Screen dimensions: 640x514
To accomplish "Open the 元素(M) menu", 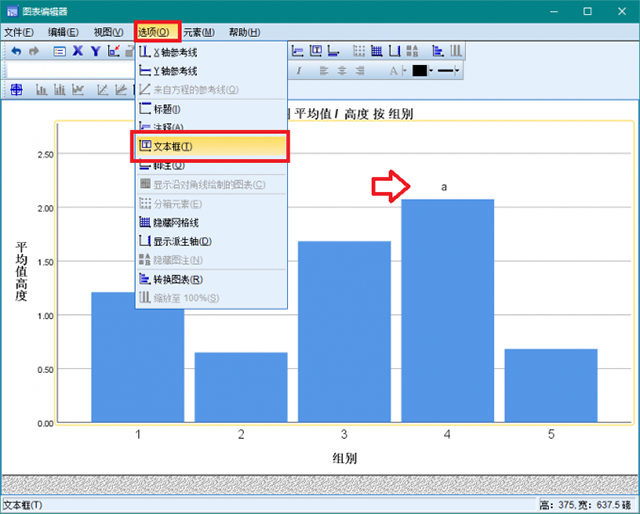I will [x=199, y=32].
